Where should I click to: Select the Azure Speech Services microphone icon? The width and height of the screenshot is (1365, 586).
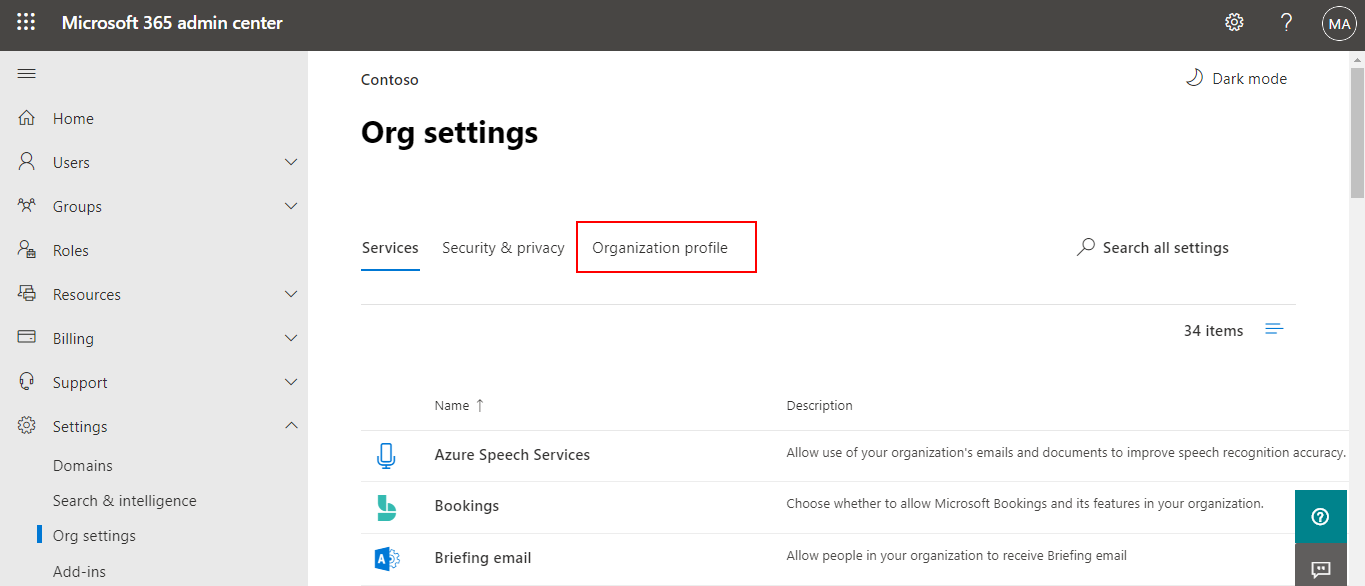387,453
